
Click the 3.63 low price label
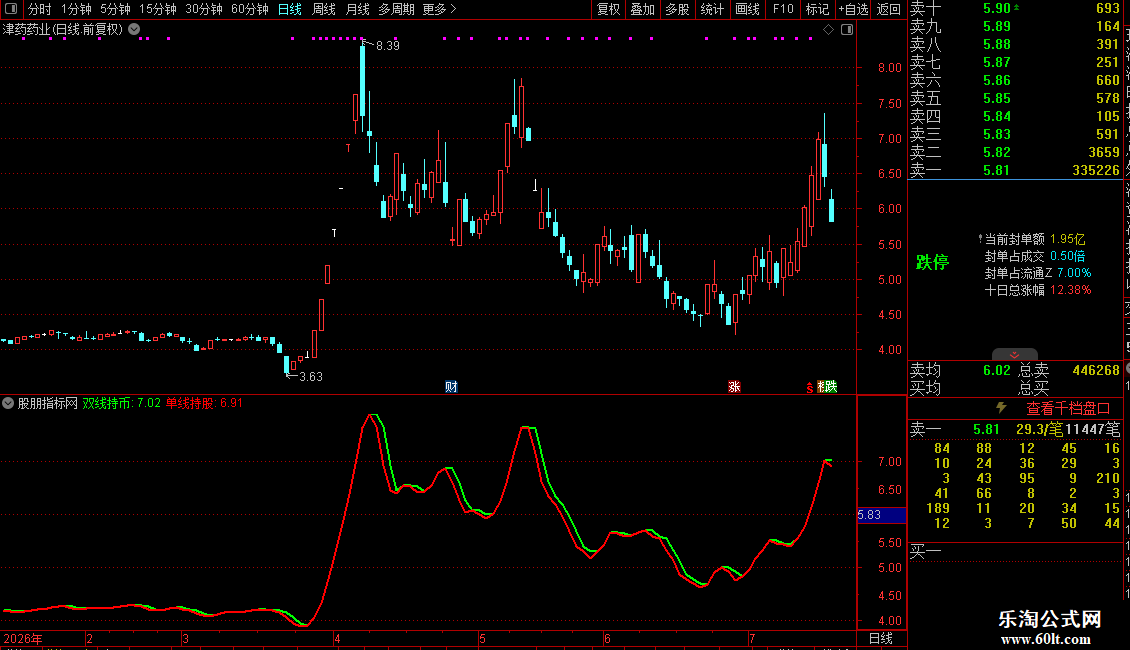click(x=311, y=377)
